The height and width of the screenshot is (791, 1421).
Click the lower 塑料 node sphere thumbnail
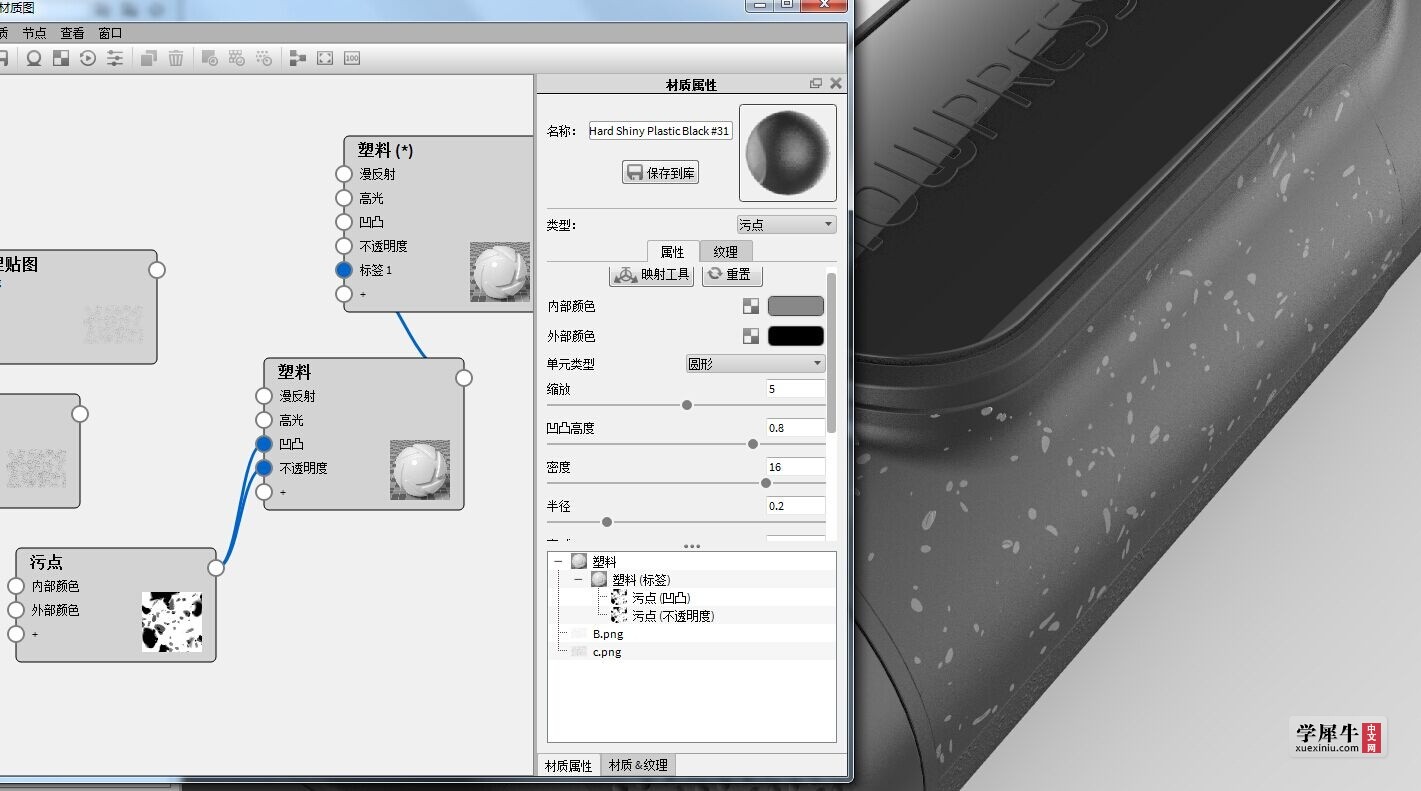pos(420,470)
